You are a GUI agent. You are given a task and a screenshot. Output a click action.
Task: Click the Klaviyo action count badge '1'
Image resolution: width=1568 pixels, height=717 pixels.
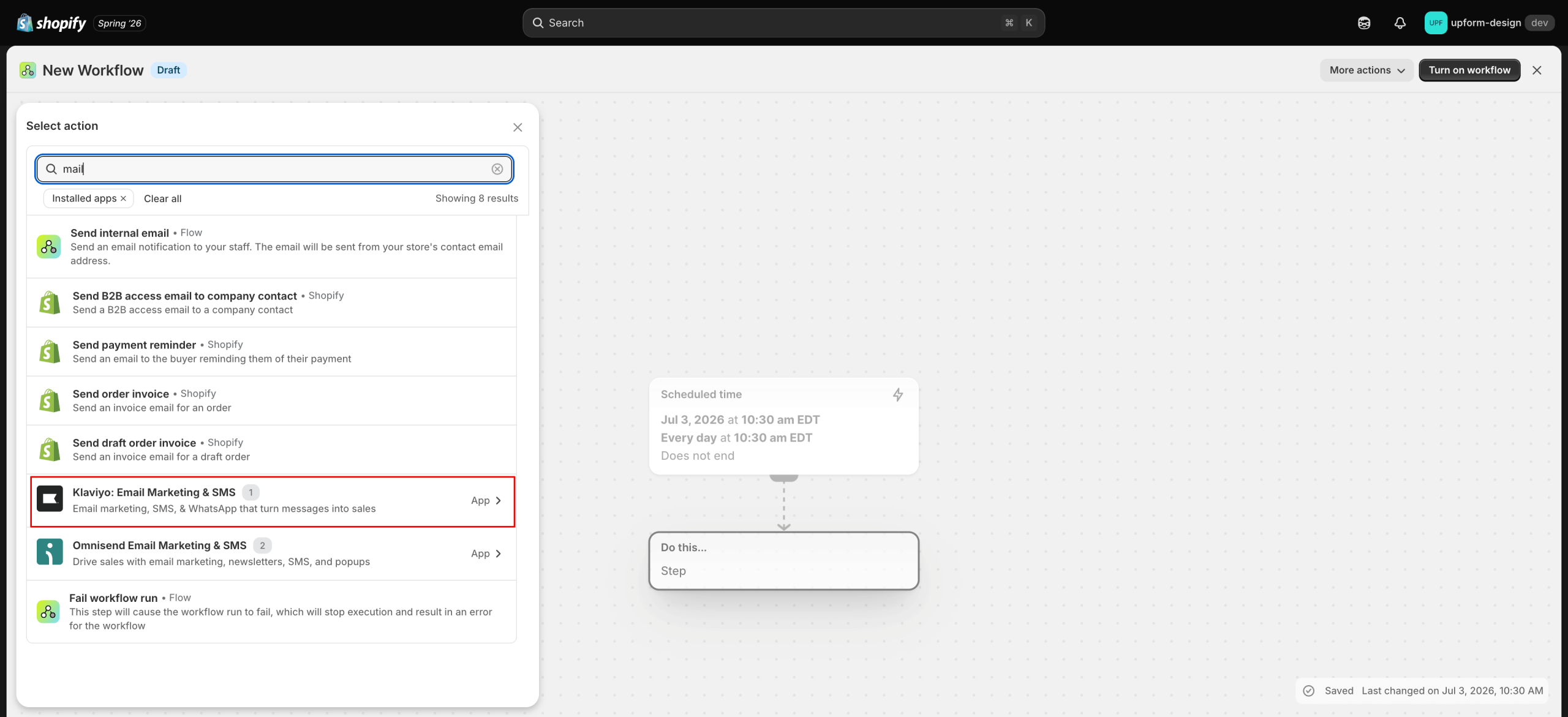tap(251, 492)
